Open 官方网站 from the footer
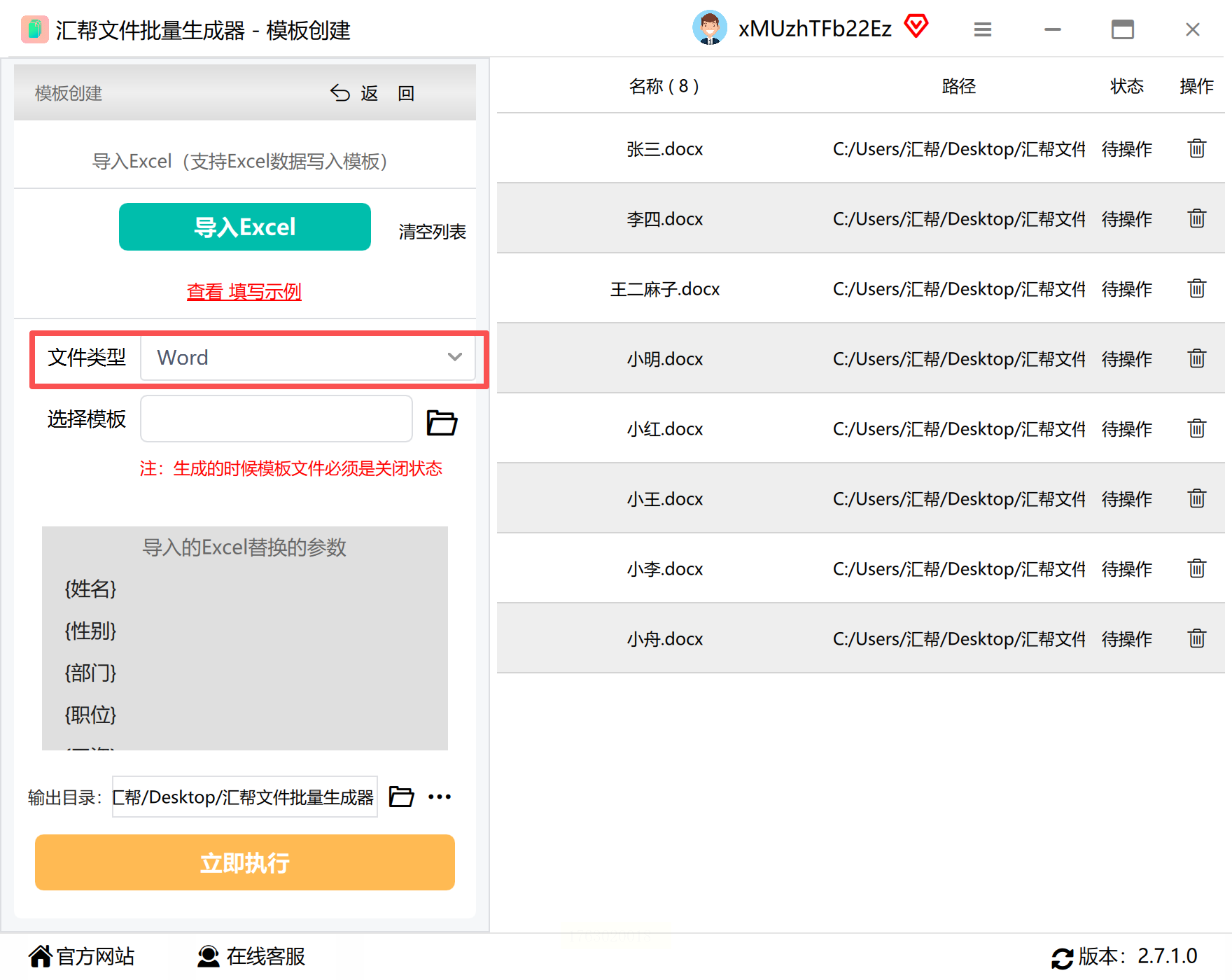The height and width of the screenshot is (980, 1232). click(x=81, y=956)
